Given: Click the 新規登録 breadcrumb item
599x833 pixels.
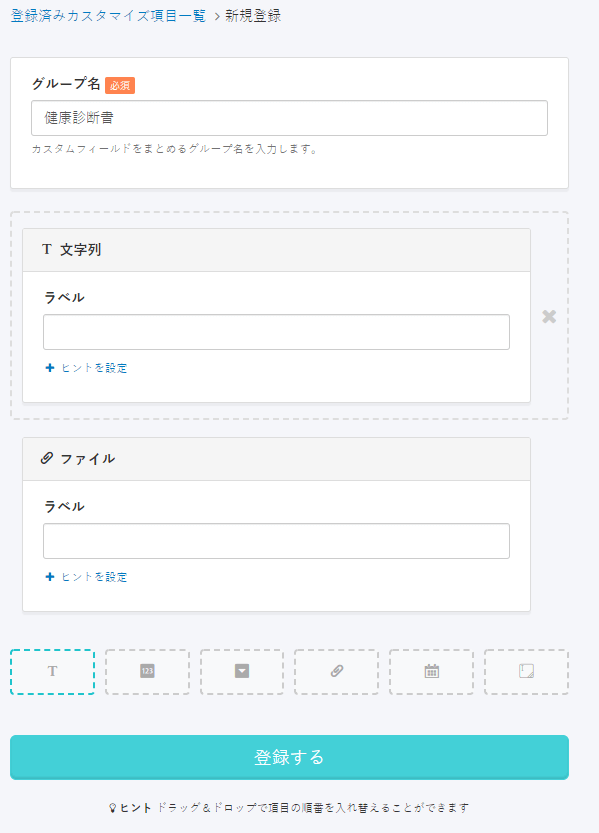Looking at the screenshot, I should [253, 16].
